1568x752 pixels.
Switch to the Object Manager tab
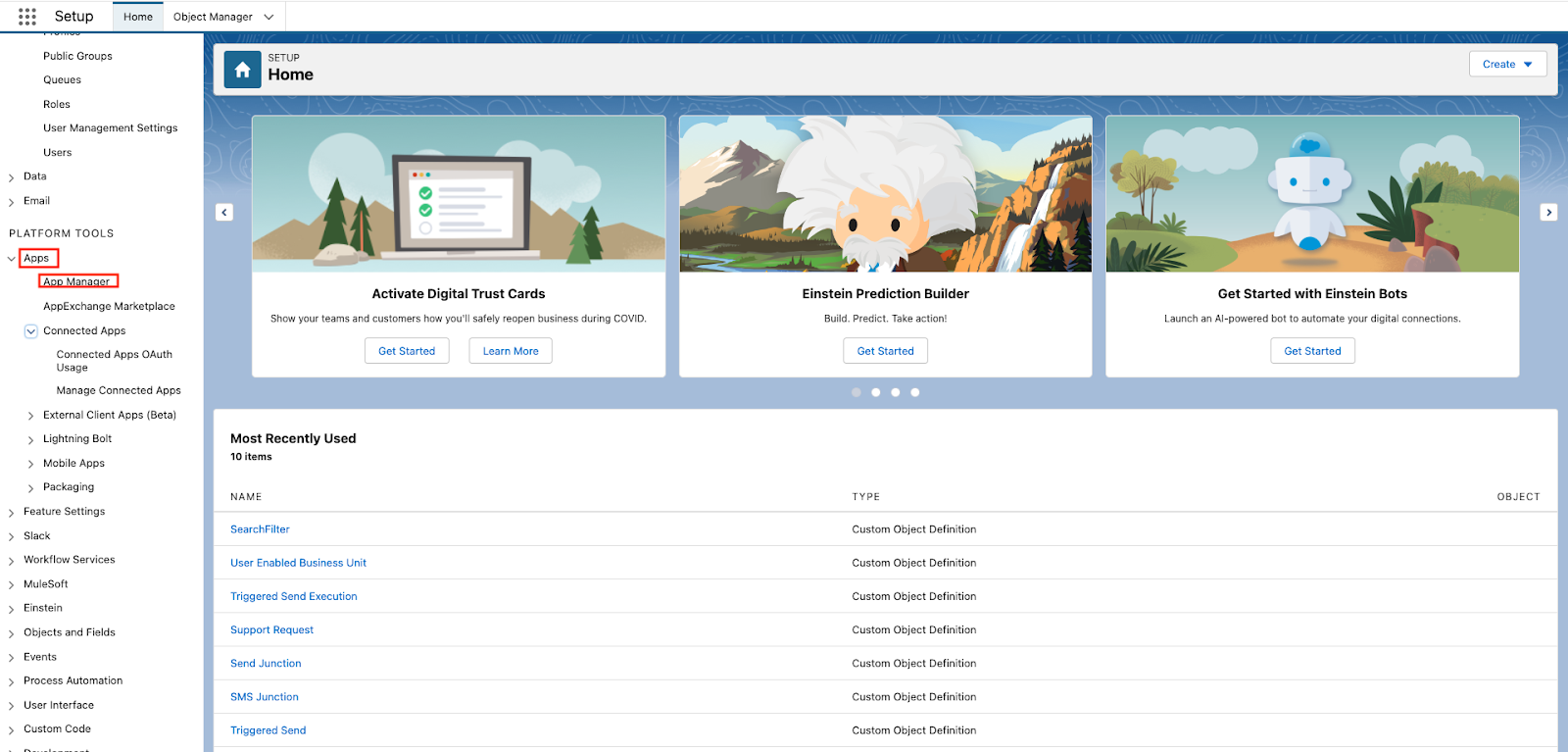coord(213,17)
